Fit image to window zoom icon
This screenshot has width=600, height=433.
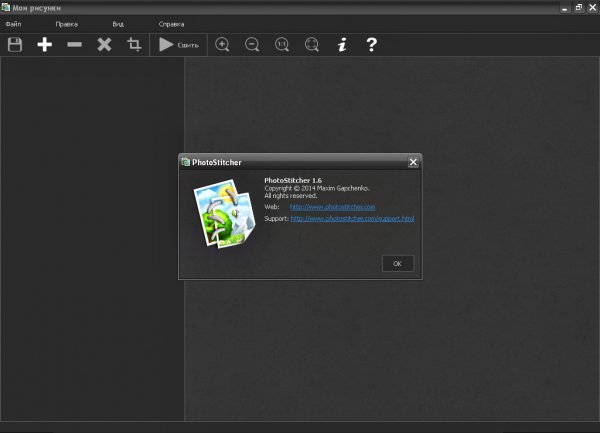(x=311, y=45)
